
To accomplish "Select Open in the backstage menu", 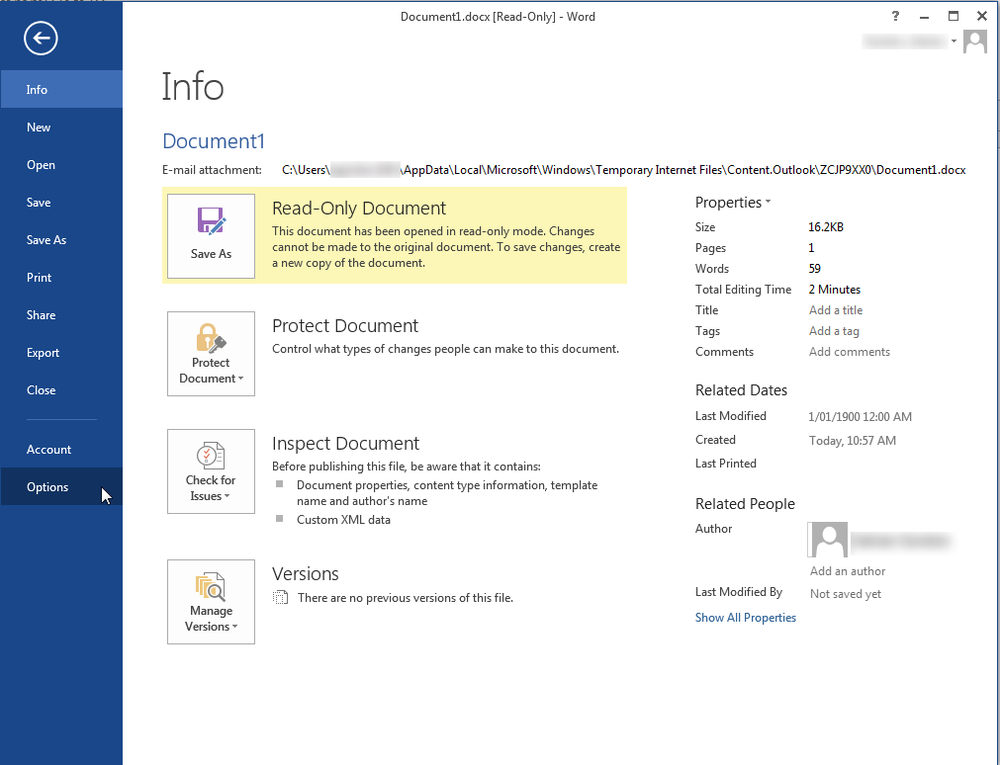I will [61, 164].
